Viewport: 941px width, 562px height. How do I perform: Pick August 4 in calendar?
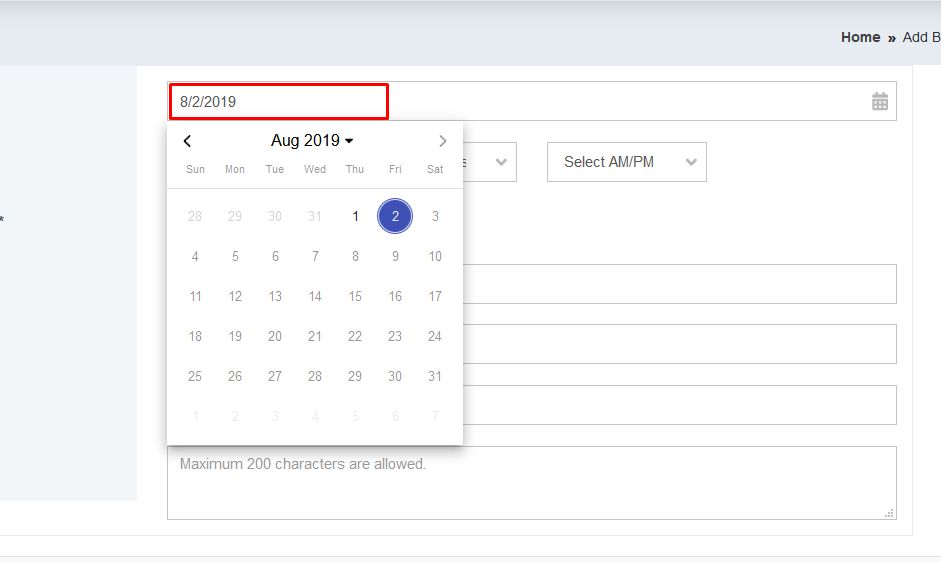coord(195,256)
